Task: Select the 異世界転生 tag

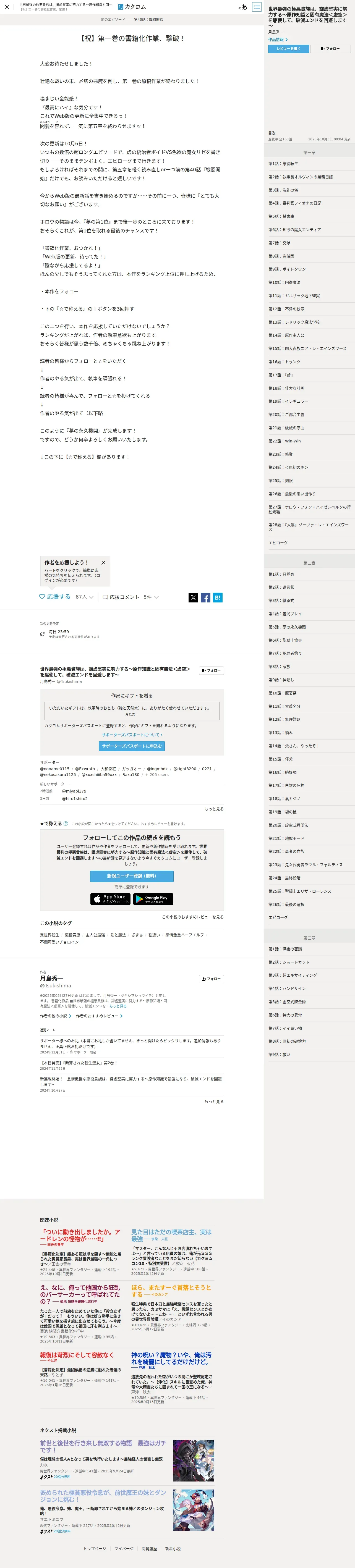Action: [50, 935]
